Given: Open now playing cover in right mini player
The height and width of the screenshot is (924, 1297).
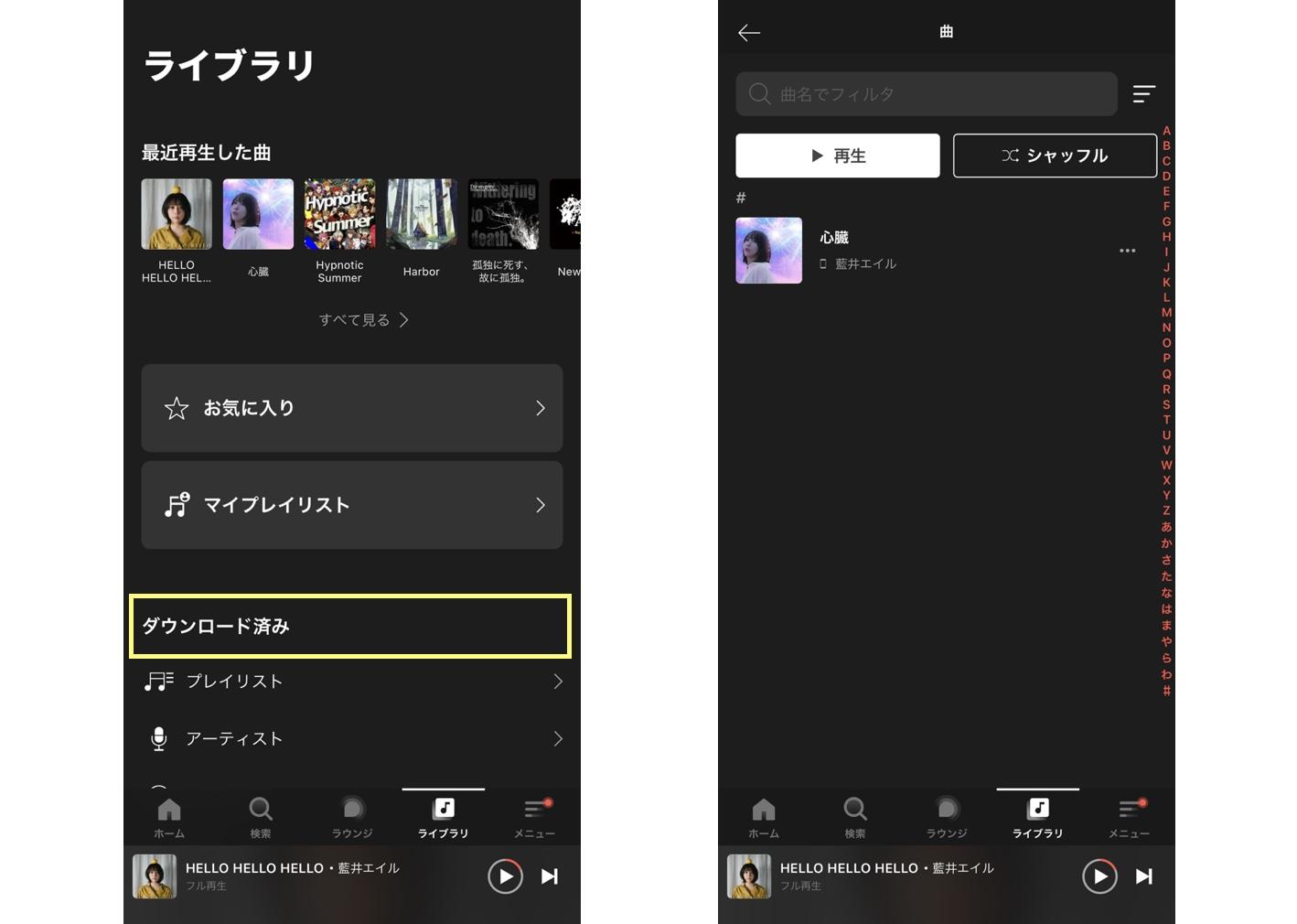Looking at the screenshot, I should pos(749,876).
